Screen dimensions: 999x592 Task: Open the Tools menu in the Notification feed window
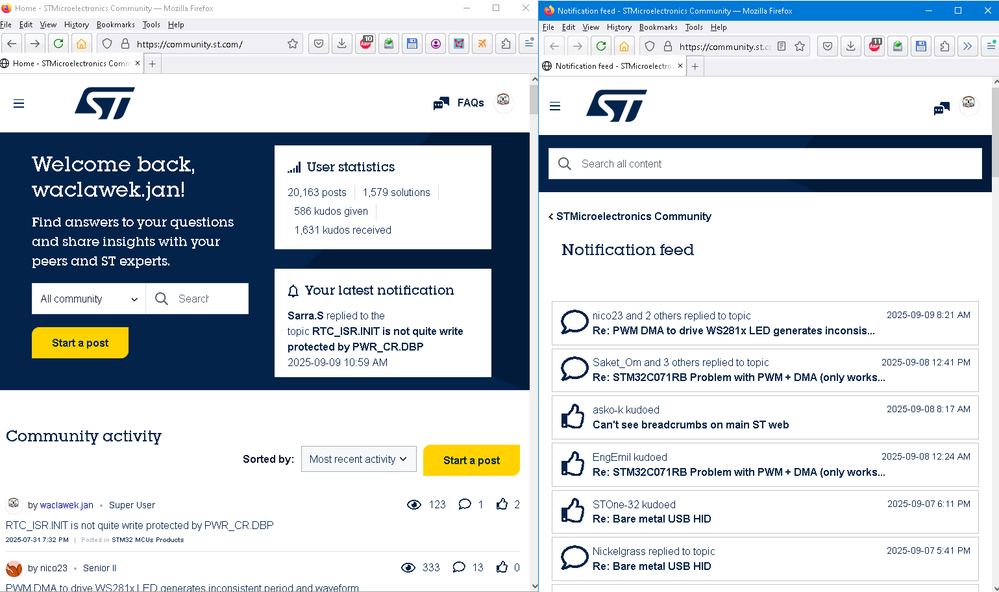click(x=694, y=27)
